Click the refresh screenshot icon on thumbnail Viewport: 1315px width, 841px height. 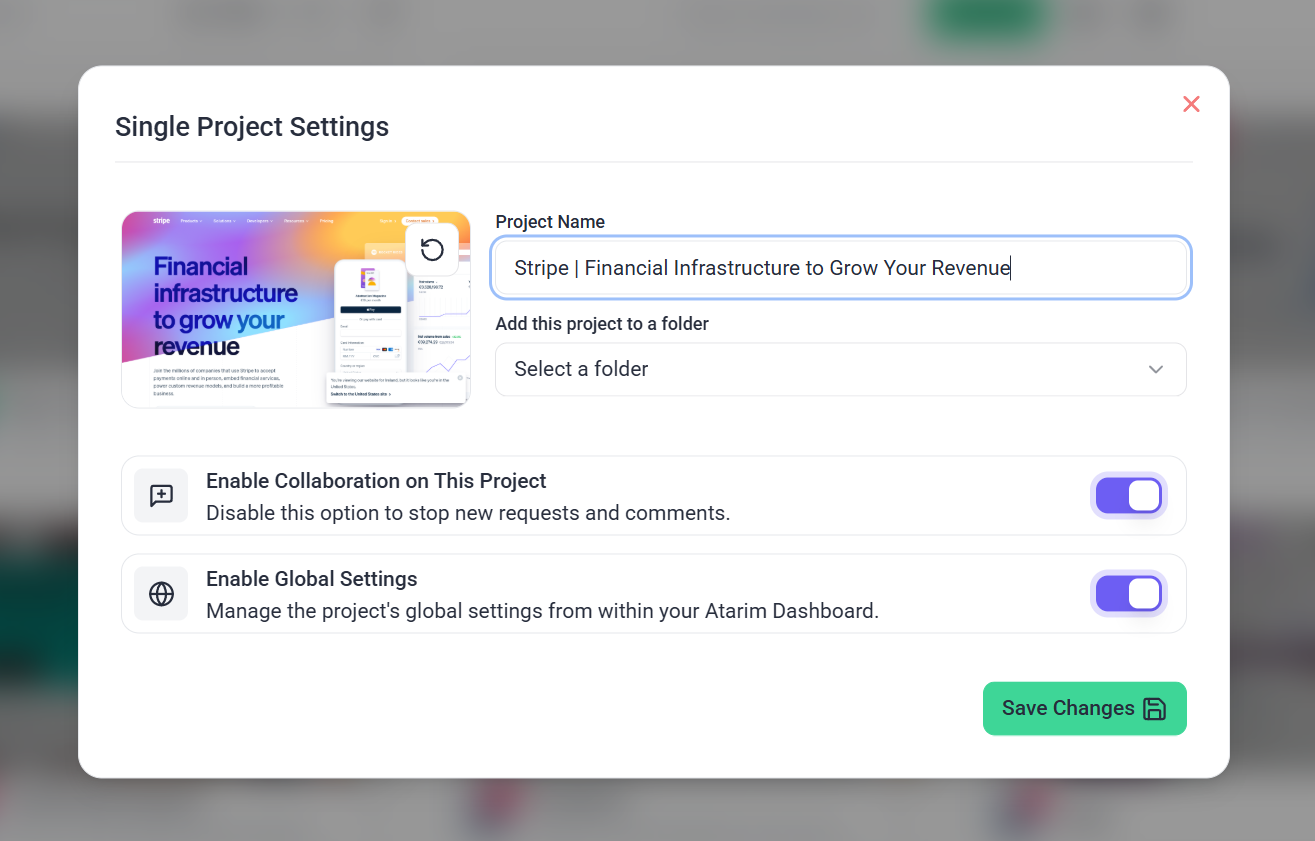[x=432, y=249]
